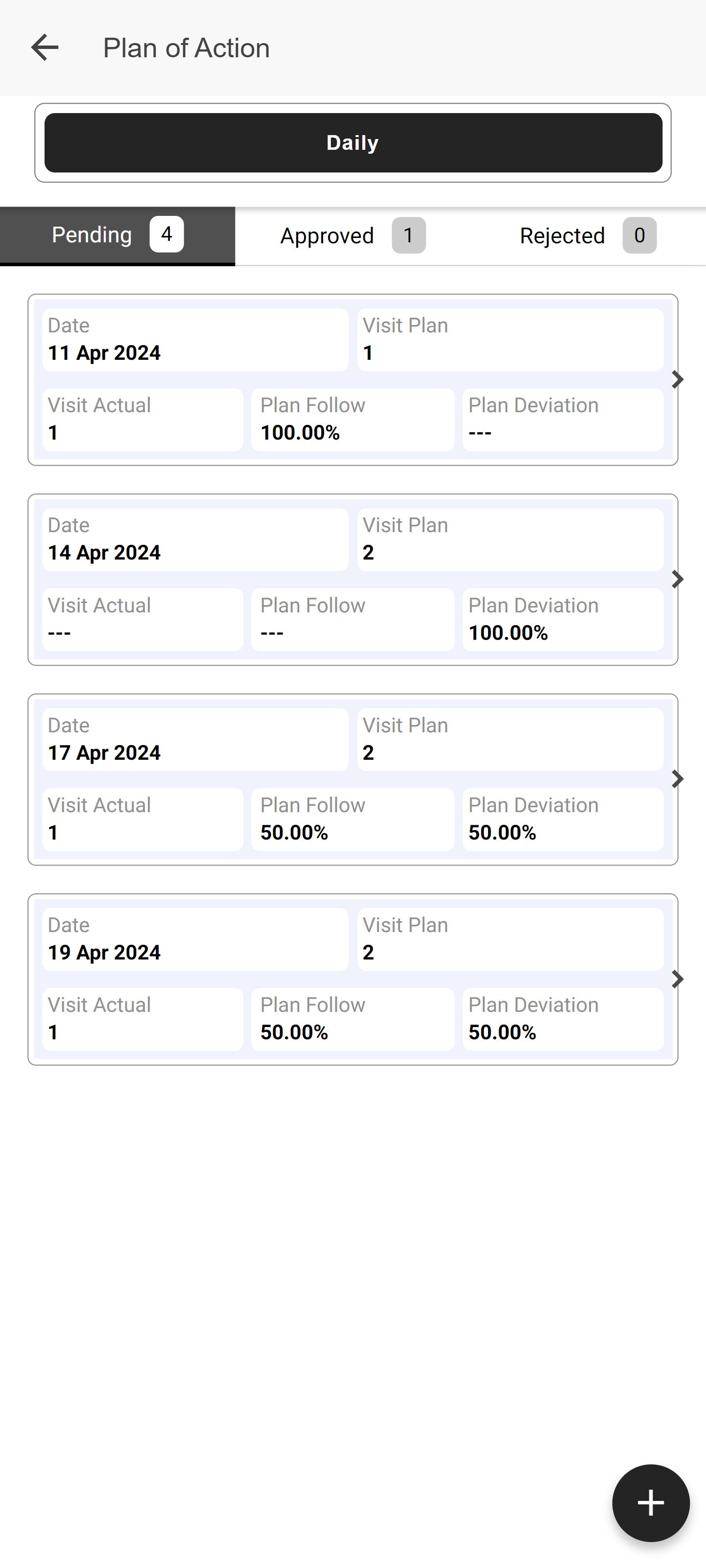Select the Pending tab
Screen dimensions: 706x1568
click(x=118, y=235)
